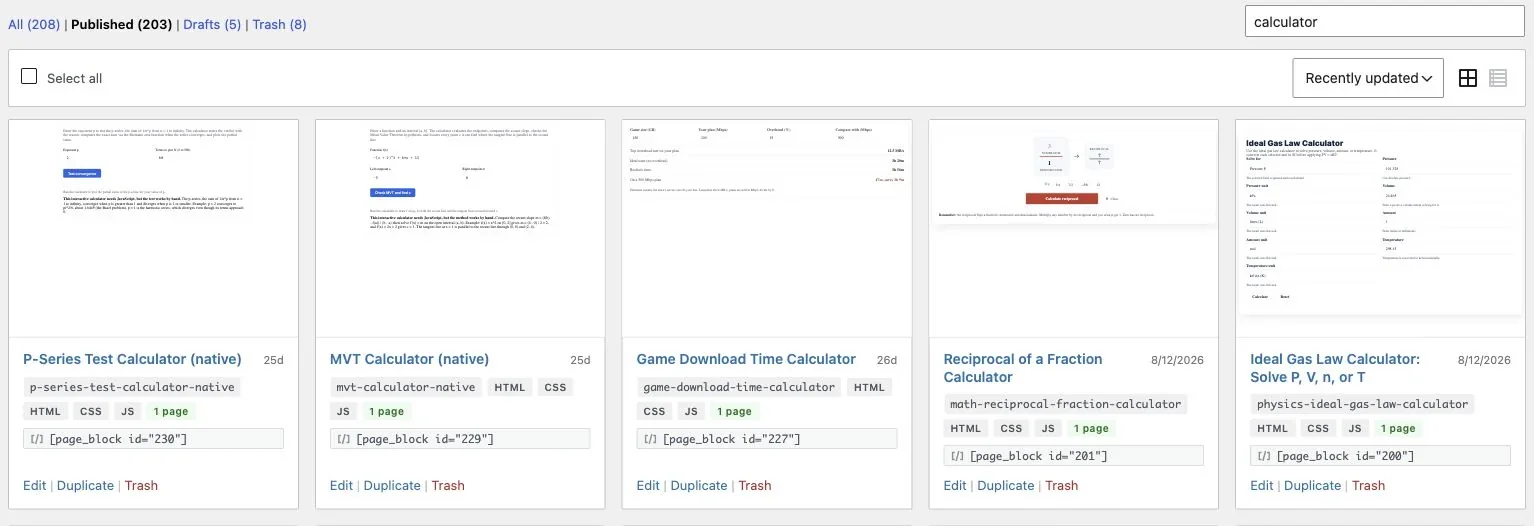This screenshot has width=1534, height=526.
Task: Copy shortcode icon for page_block id 229
Action: [x=342, y=439]
